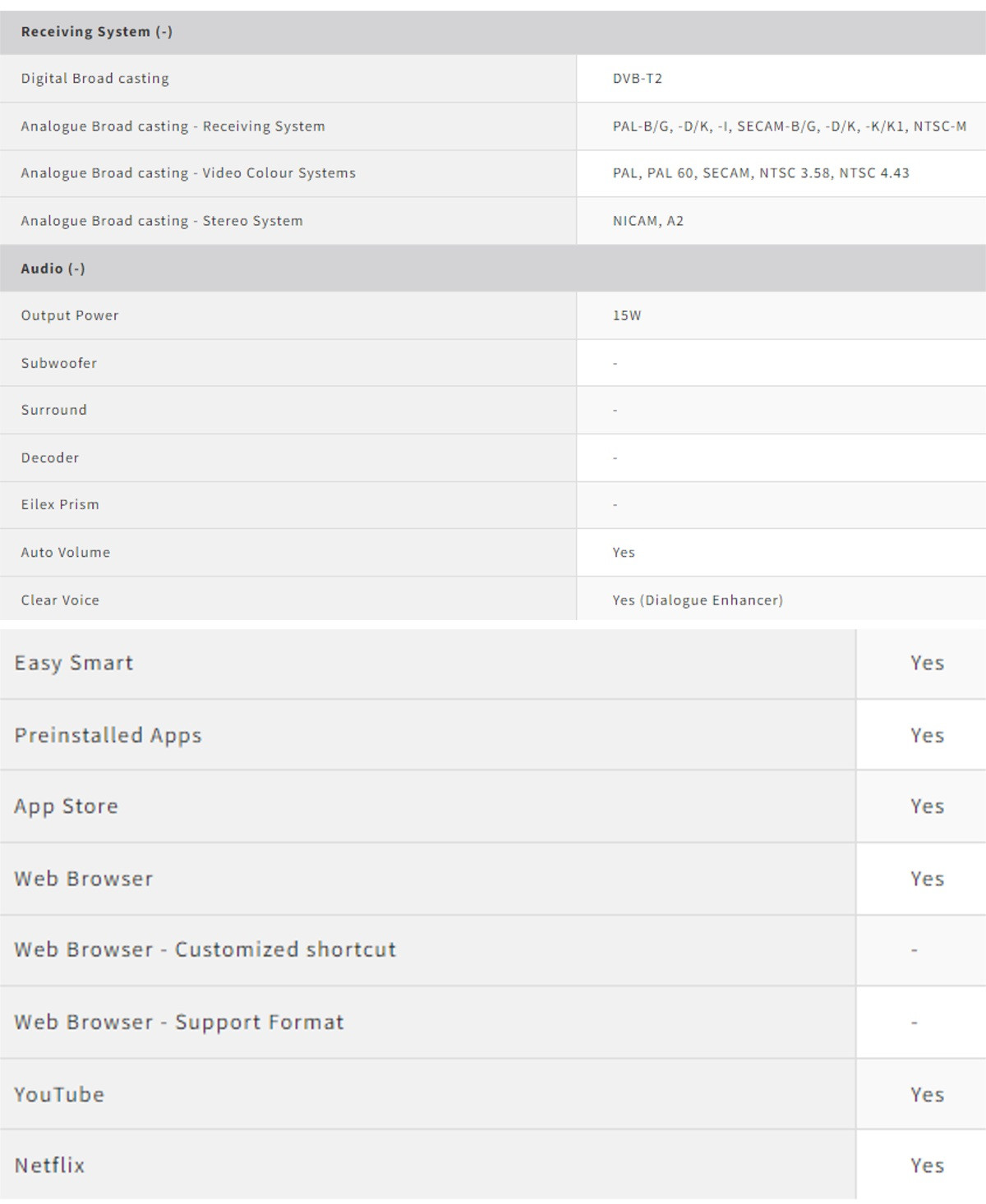Click the Easy Smart row label
This screenshot has width=986, height=1204.
(74, 664)
